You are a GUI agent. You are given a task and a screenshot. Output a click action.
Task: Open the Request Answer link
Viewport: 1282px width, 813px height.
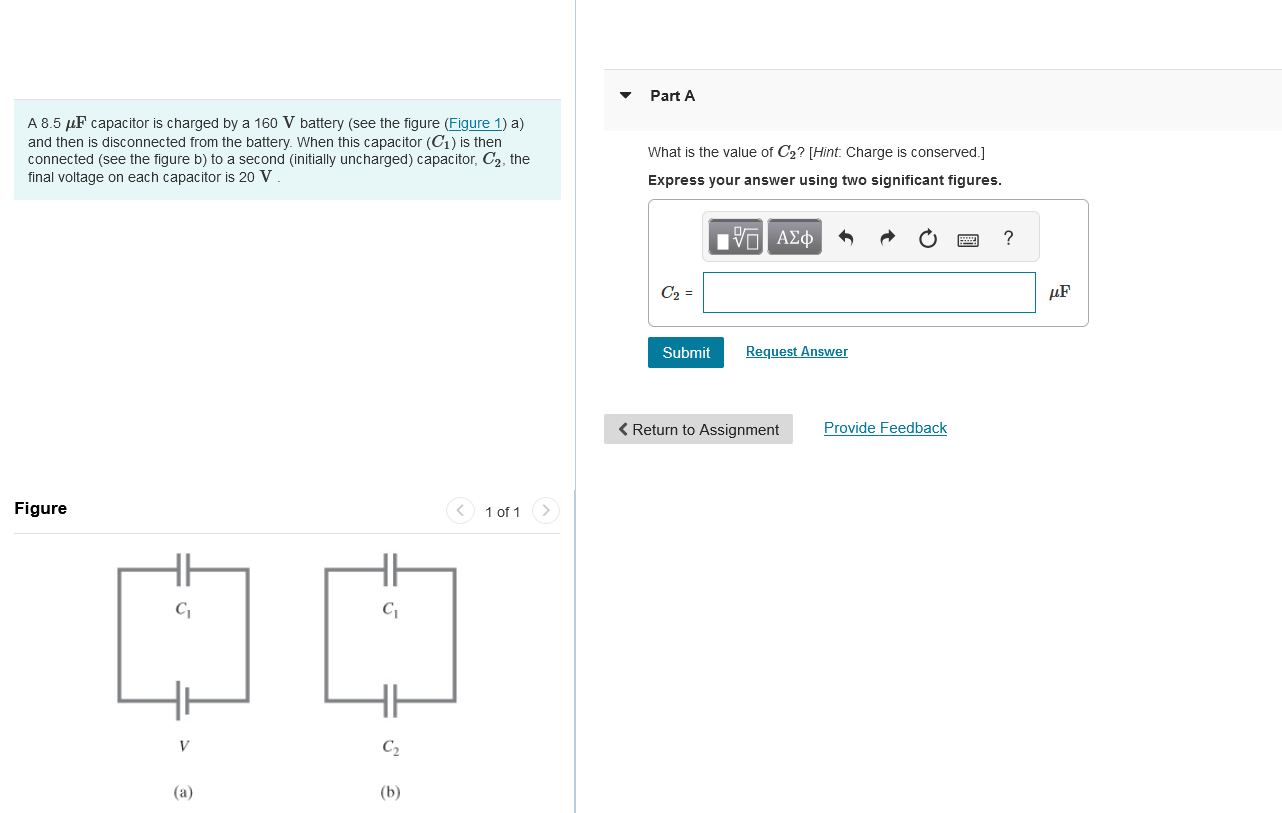pyautogui.click(x=796, y=351)
